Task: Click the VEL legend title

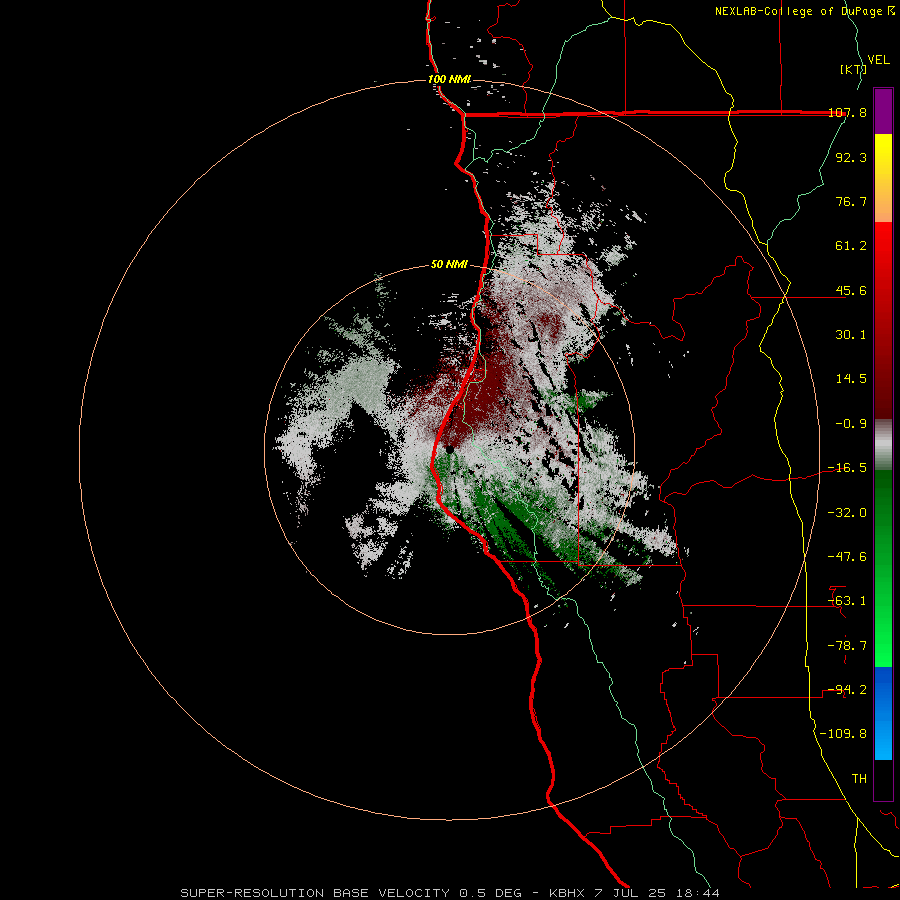Action: coord(878,59)
